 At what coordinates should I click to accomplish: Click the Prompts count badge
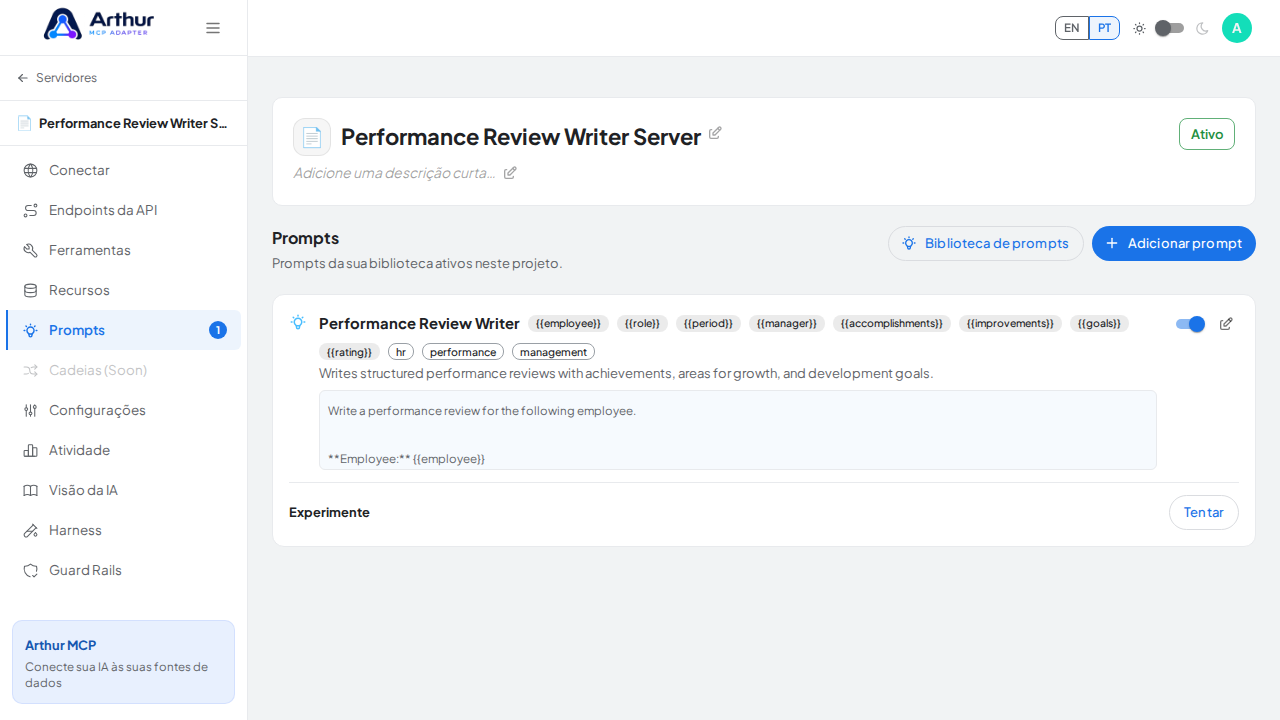tap(218, 330)
